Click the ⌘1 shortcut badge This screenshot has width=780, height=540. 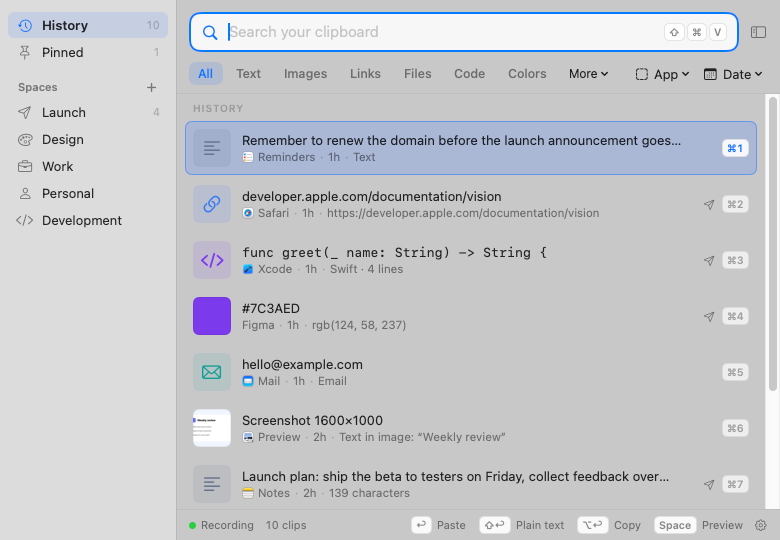pos(735,148)
